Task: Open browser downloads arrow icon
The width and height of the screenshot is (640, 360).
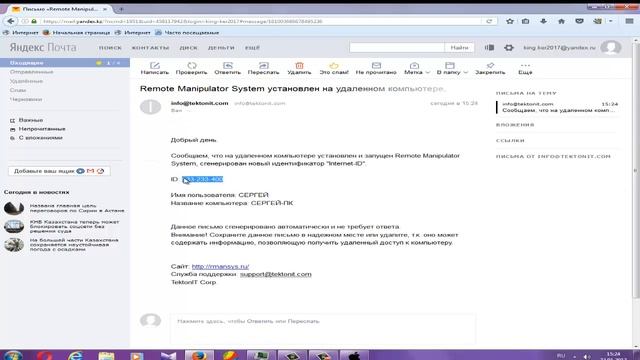Action: click(x=543, y=21)
